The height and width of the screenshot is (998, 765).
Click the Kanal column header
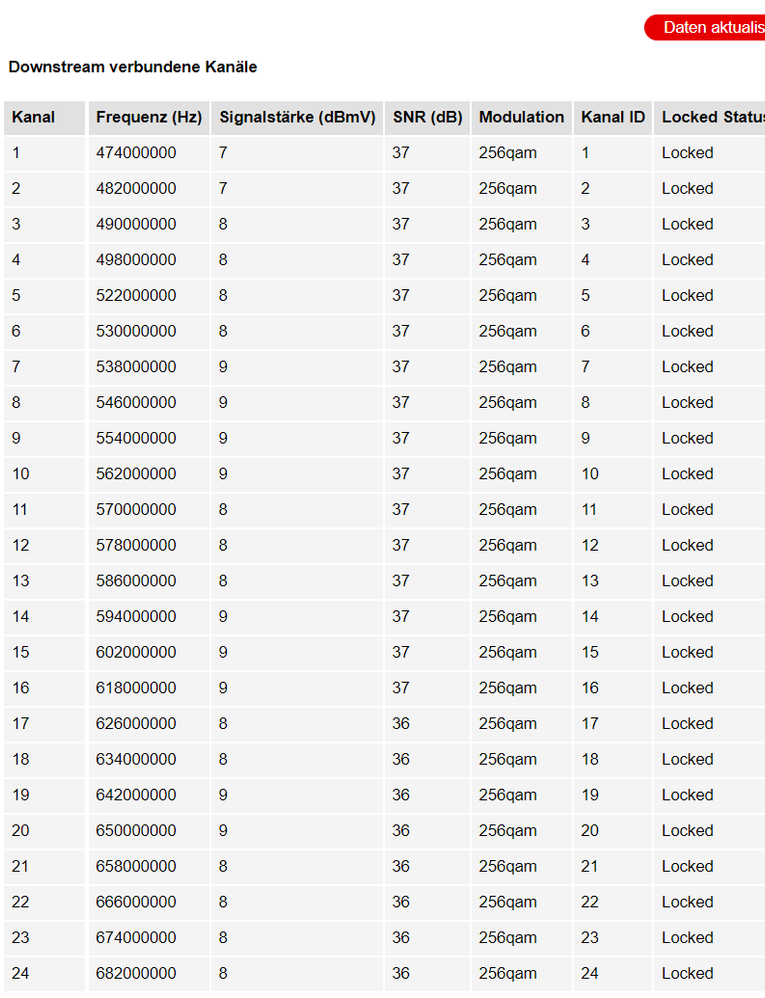coord(33,117)
